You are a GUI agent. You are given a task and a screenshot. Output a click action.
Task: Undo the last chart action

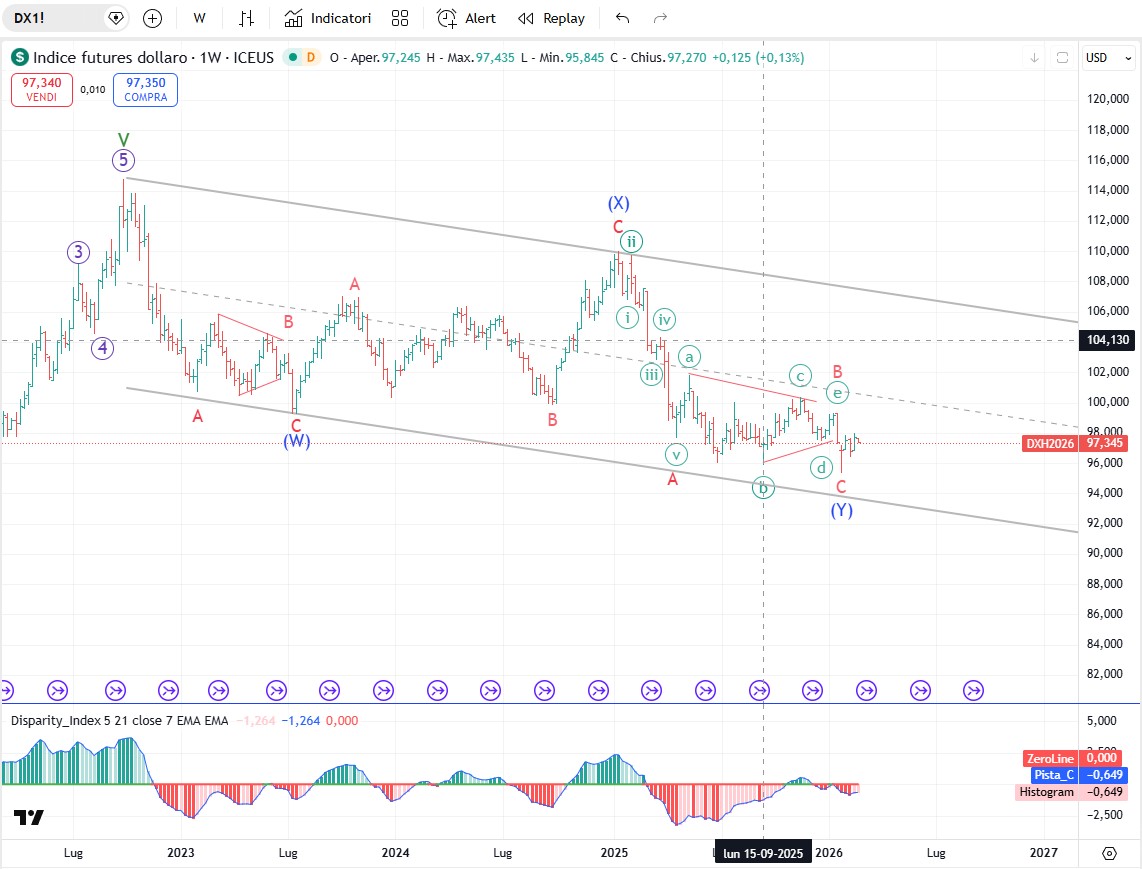coord(622,18)
